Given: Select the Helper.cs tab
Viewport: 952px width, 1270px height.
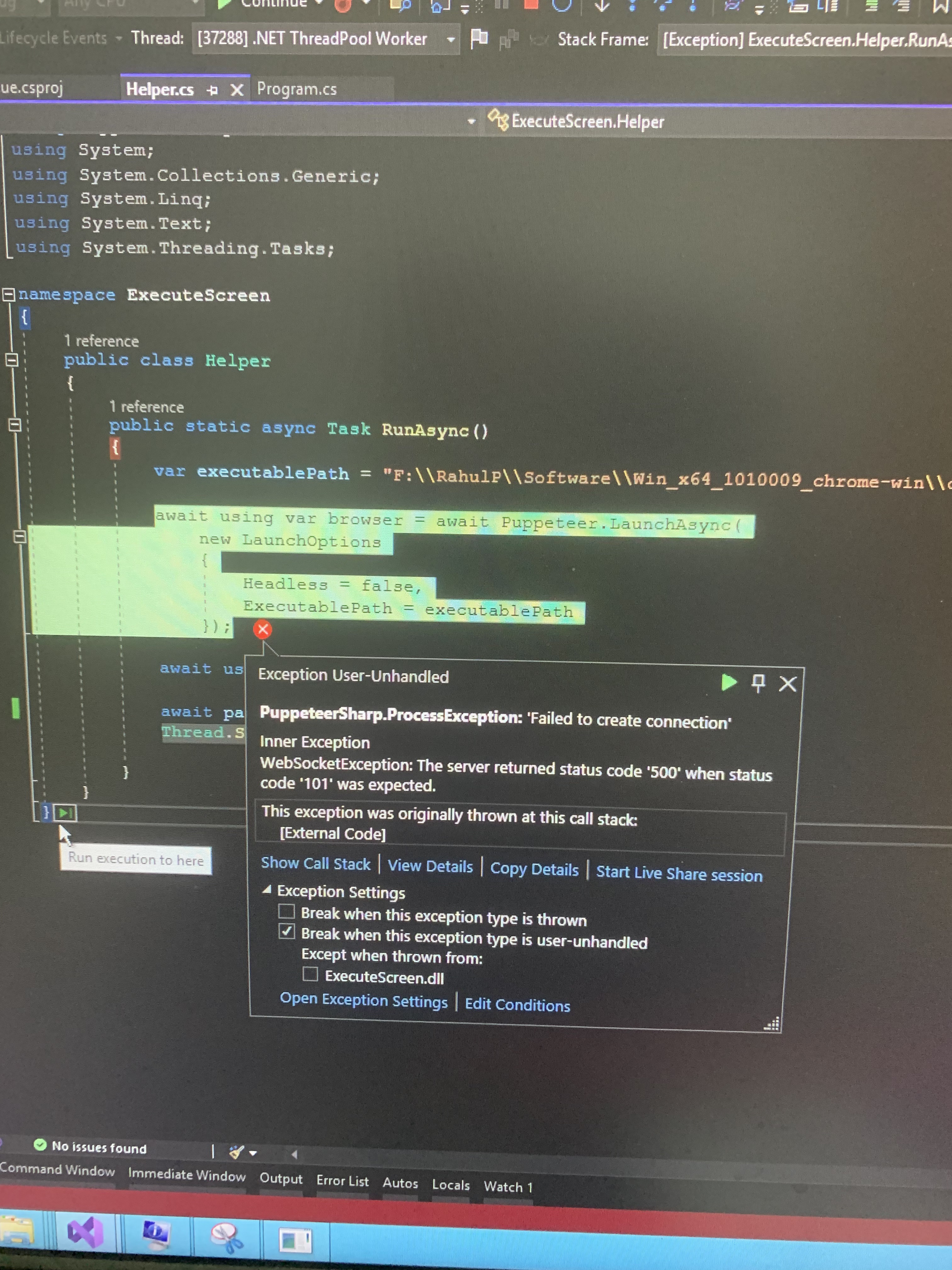Looking at the screenshot, I should coord(160,89).
